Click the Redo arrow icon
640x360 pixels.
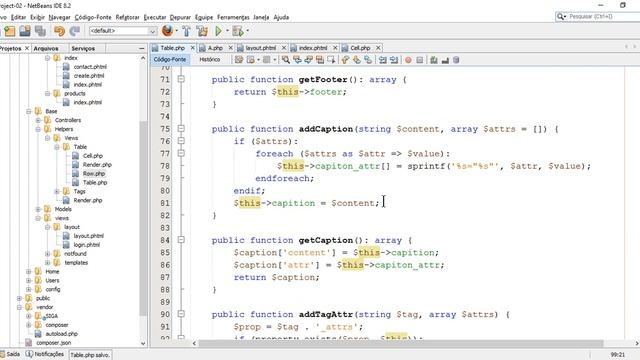click(75, 31)
